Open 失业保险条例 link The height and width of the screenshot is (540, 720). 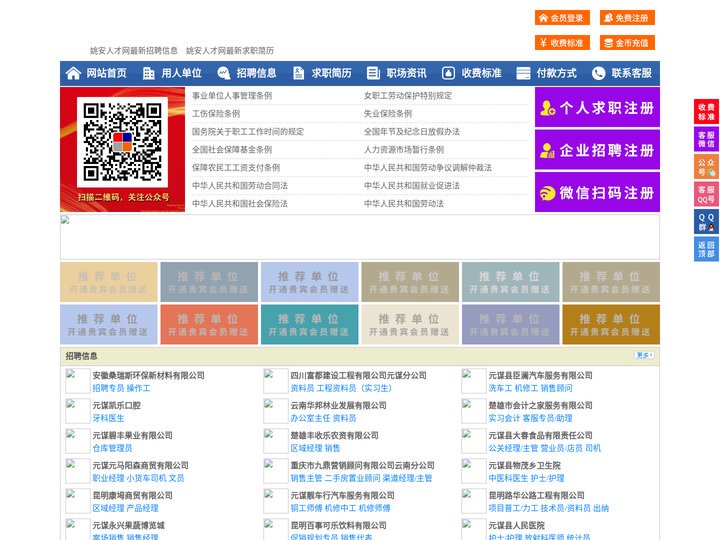(388, 113)
